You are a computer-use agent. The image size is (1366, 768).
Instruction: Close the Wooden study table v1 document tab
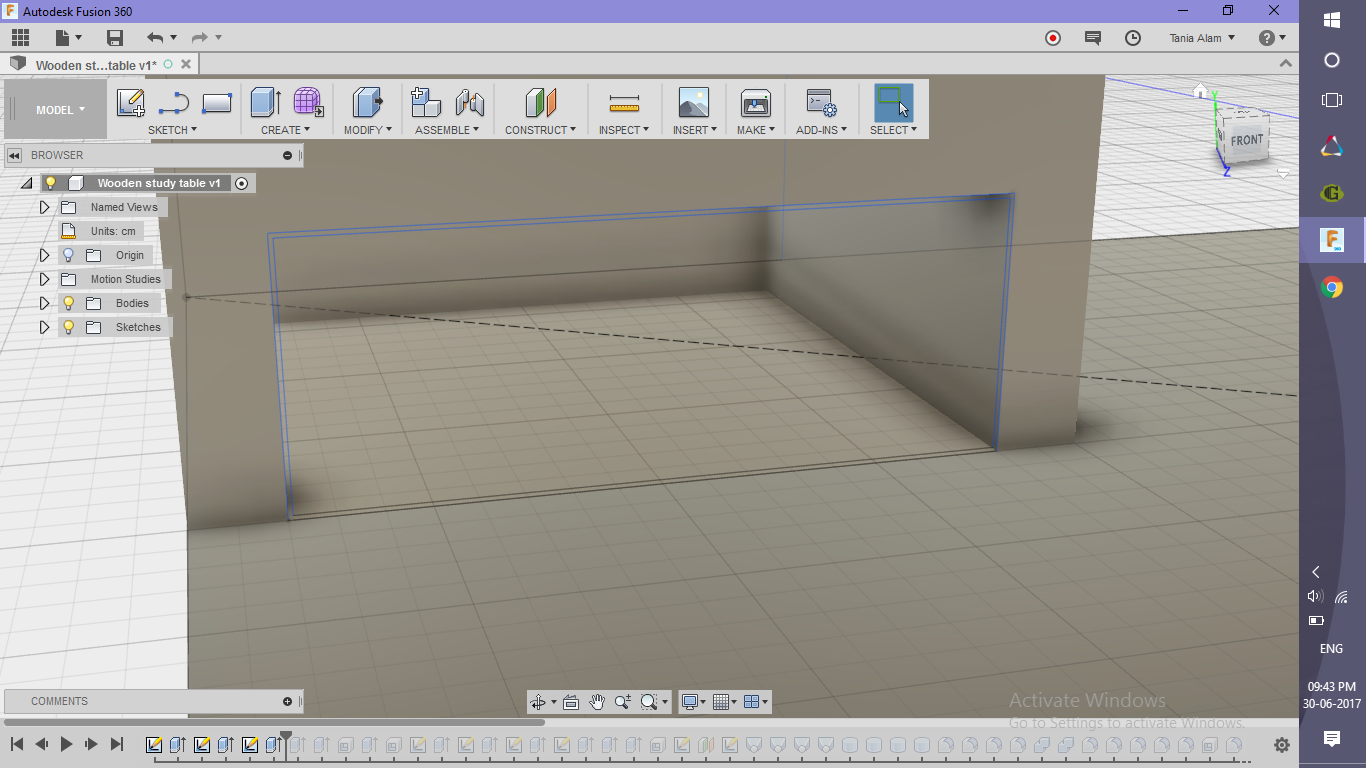[185, 64]
